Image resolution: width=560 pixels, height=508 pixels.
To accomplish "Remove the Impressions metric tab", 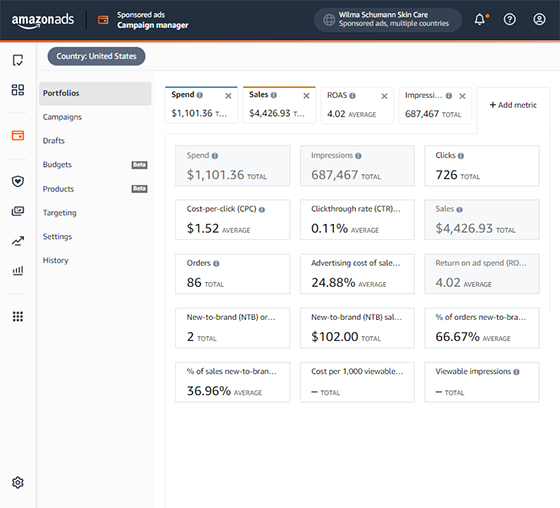I will pyautogui.click(x=462, y=96).
